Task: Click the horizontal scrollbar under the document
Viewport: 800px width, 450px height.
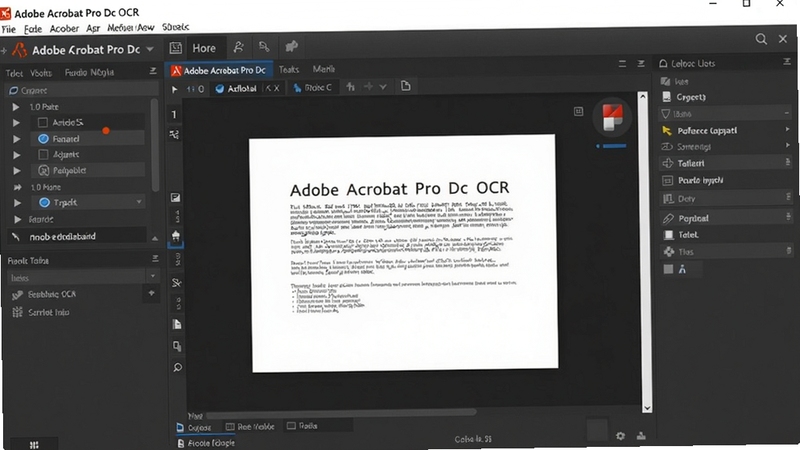Action: [341, 412]
